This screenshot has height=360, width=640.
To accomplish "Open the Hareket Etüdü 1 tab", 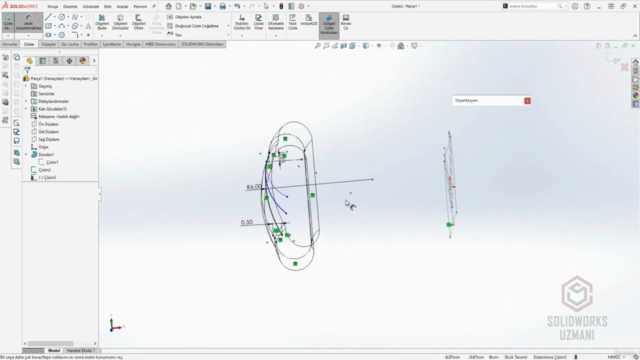I will tap(80, 351).
